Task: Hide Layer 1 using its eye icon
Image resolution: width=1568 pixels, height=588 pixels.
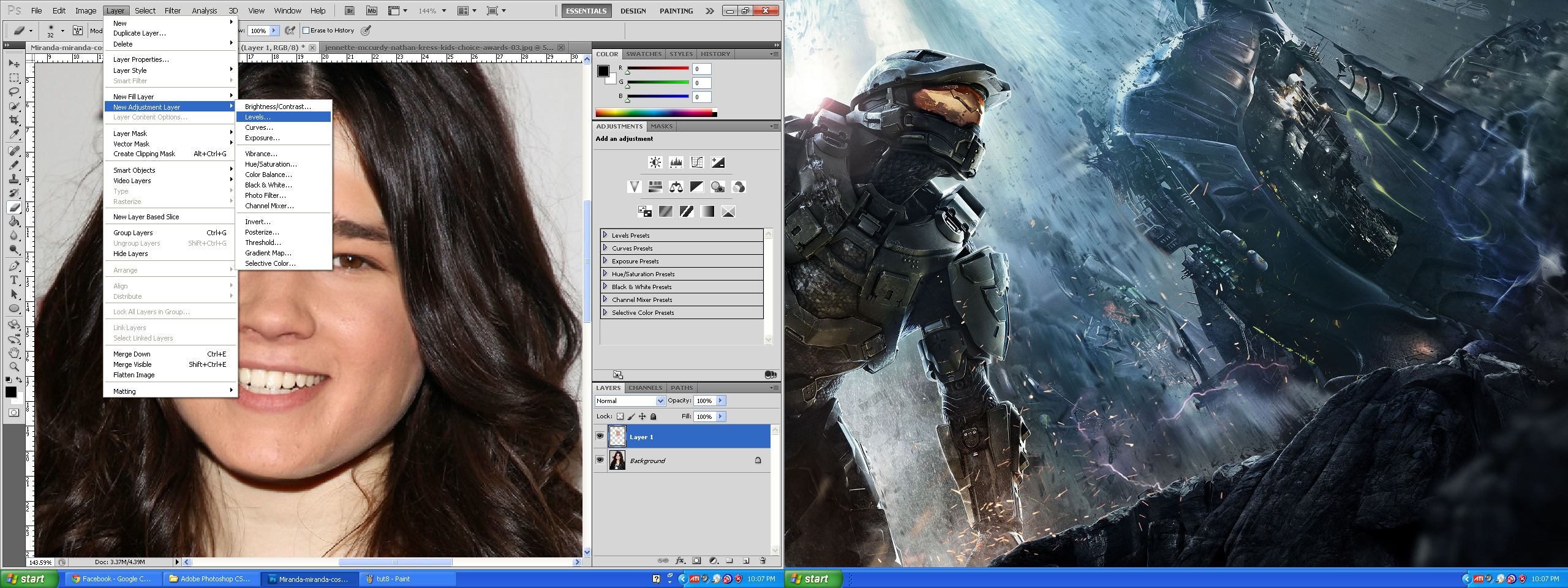Action: (600, 436)
